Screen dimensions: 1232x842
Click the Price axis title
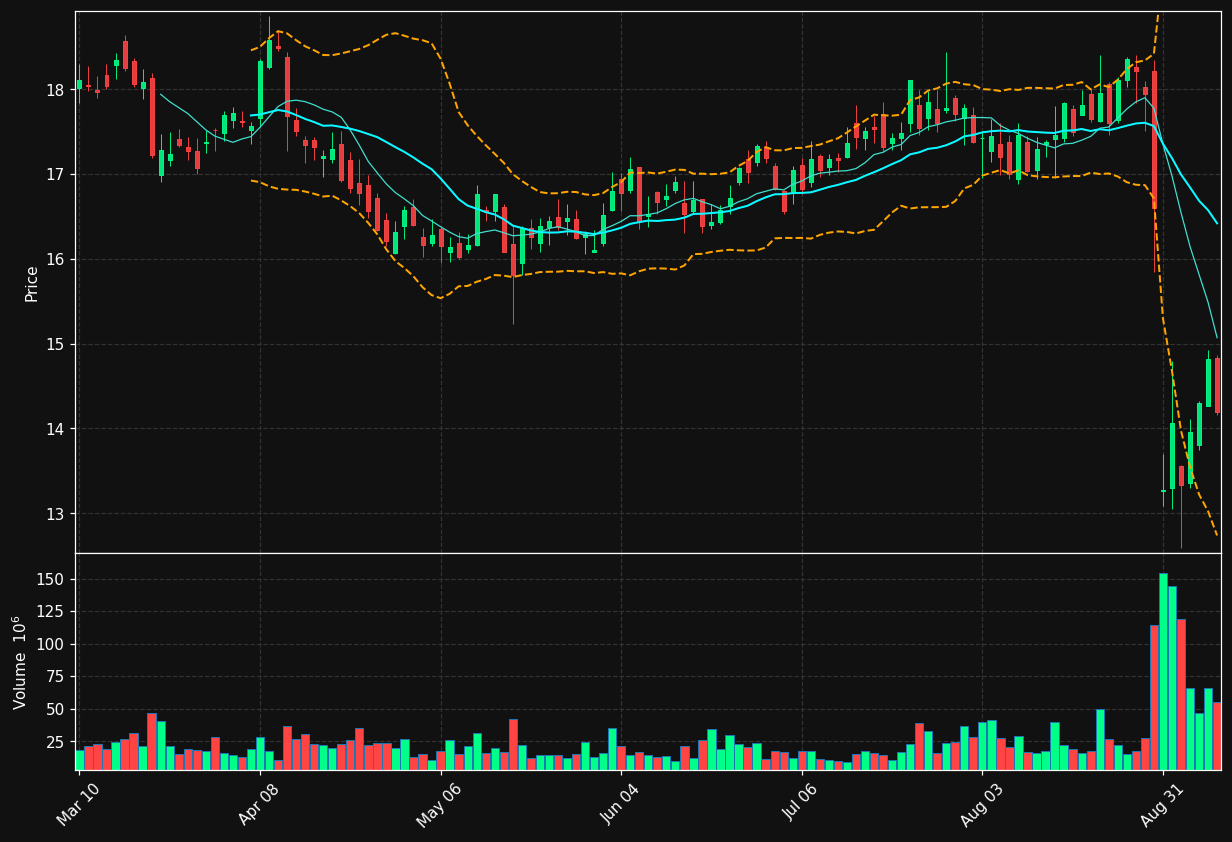[32, 283]
